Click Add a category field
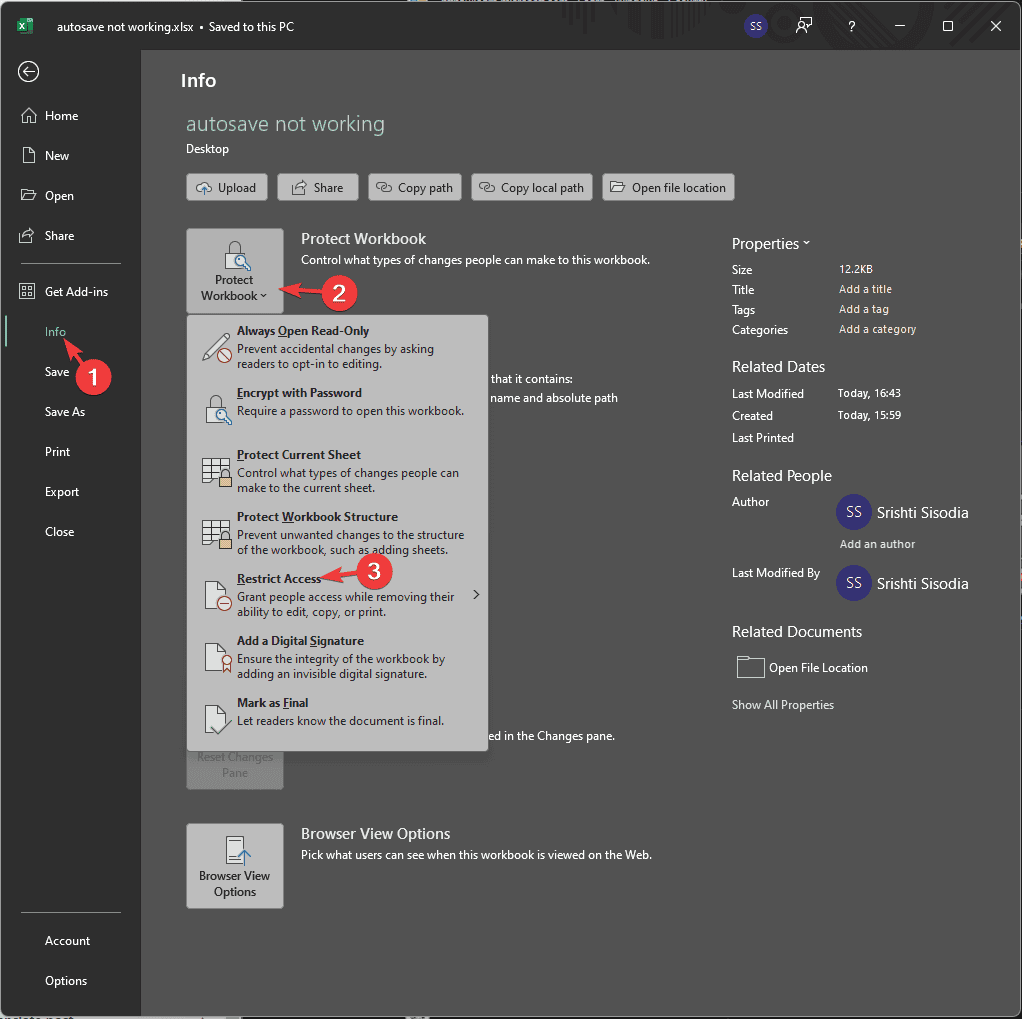The image size is (1022, 1019). click(877, 329)
